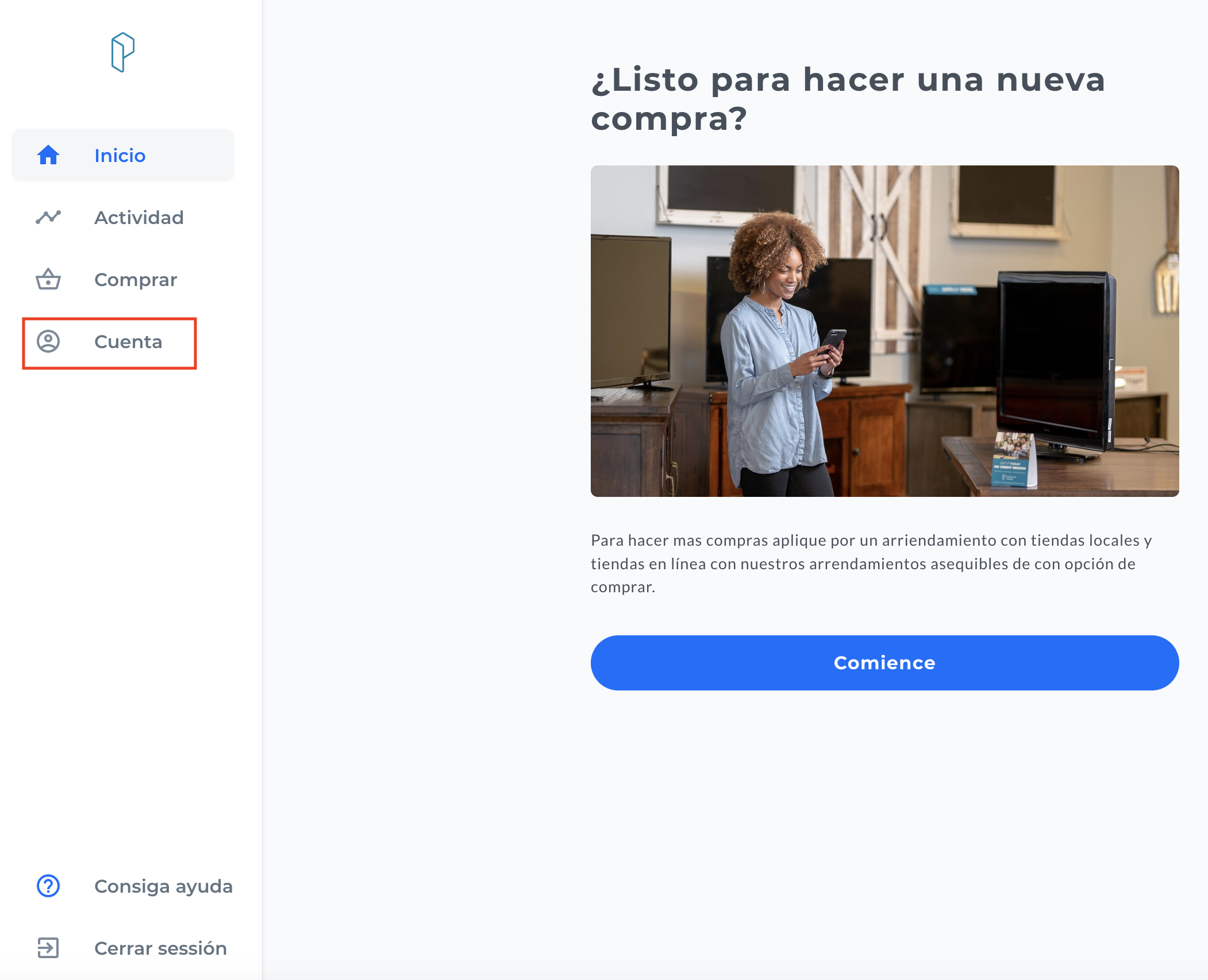Viewport: 1208px width, 980px height.
Task: Click the blue Comience button
Action: [x=884, y=663]
